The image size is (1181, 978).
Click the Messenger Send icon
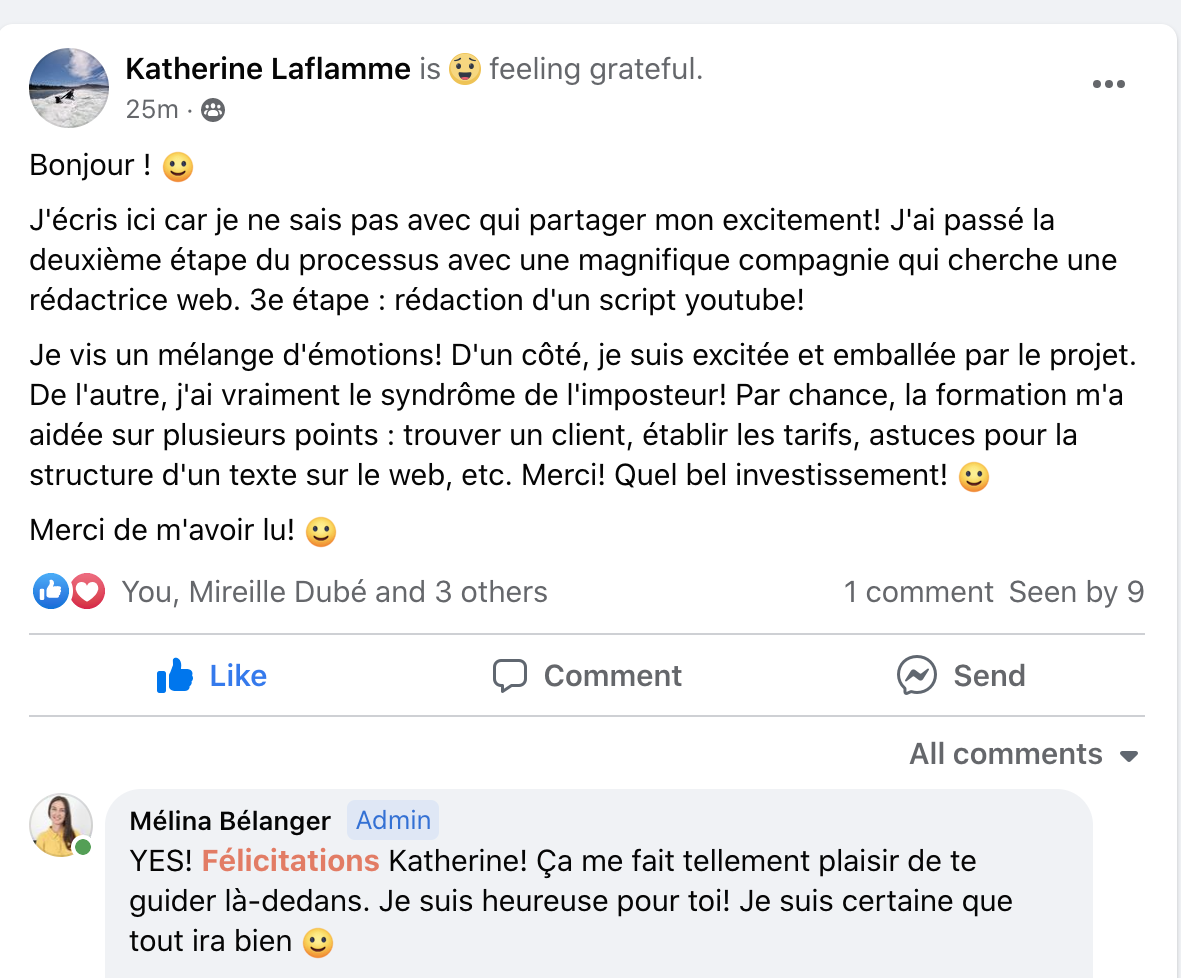(x=917, y=676)
